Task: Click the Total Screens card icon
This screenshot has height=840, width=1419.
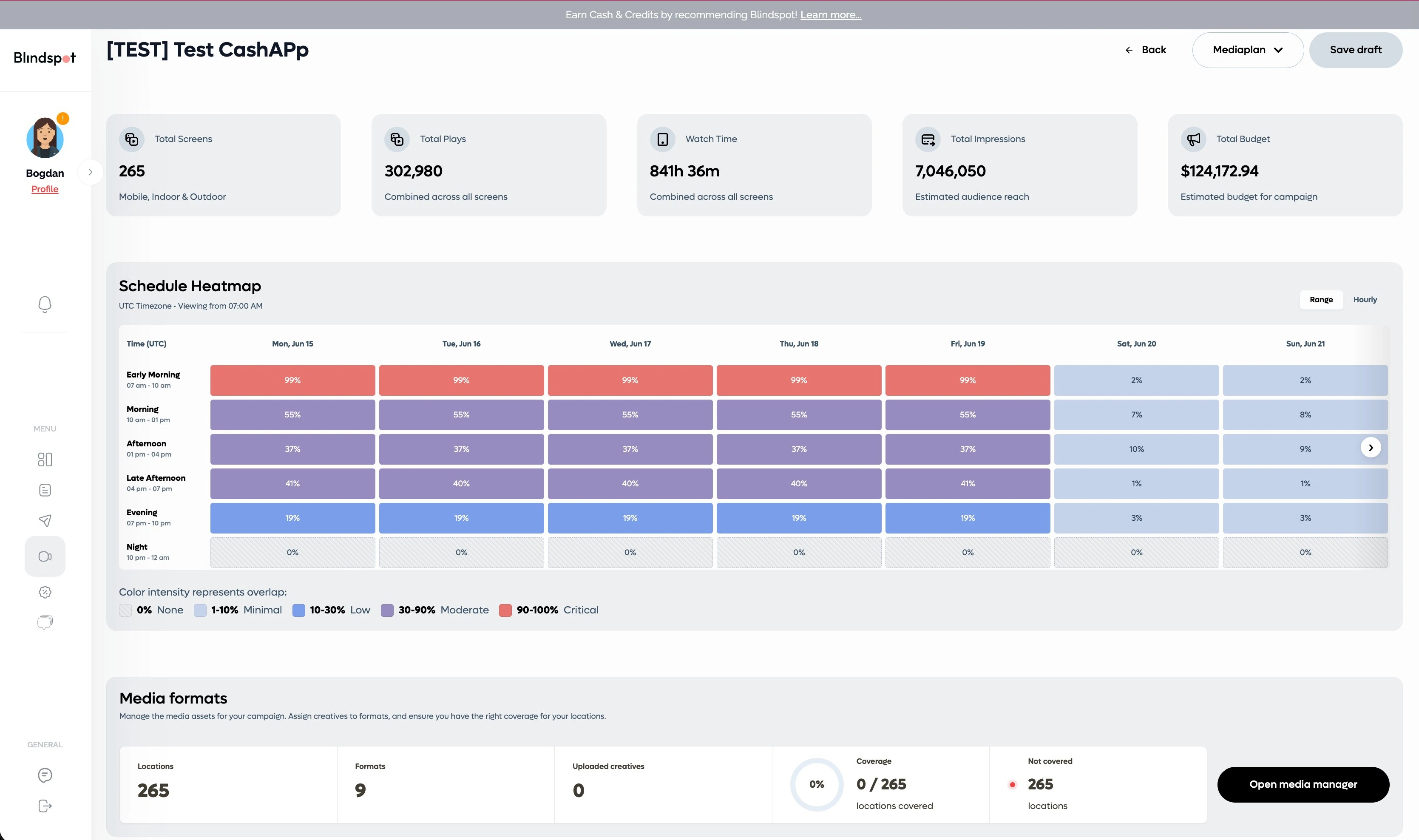Action: pyautogui.click(x=132, y=139)
